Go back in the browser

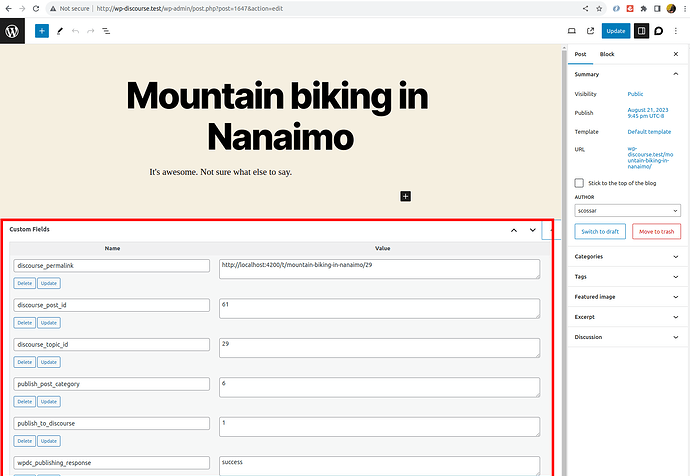(8, 8)
